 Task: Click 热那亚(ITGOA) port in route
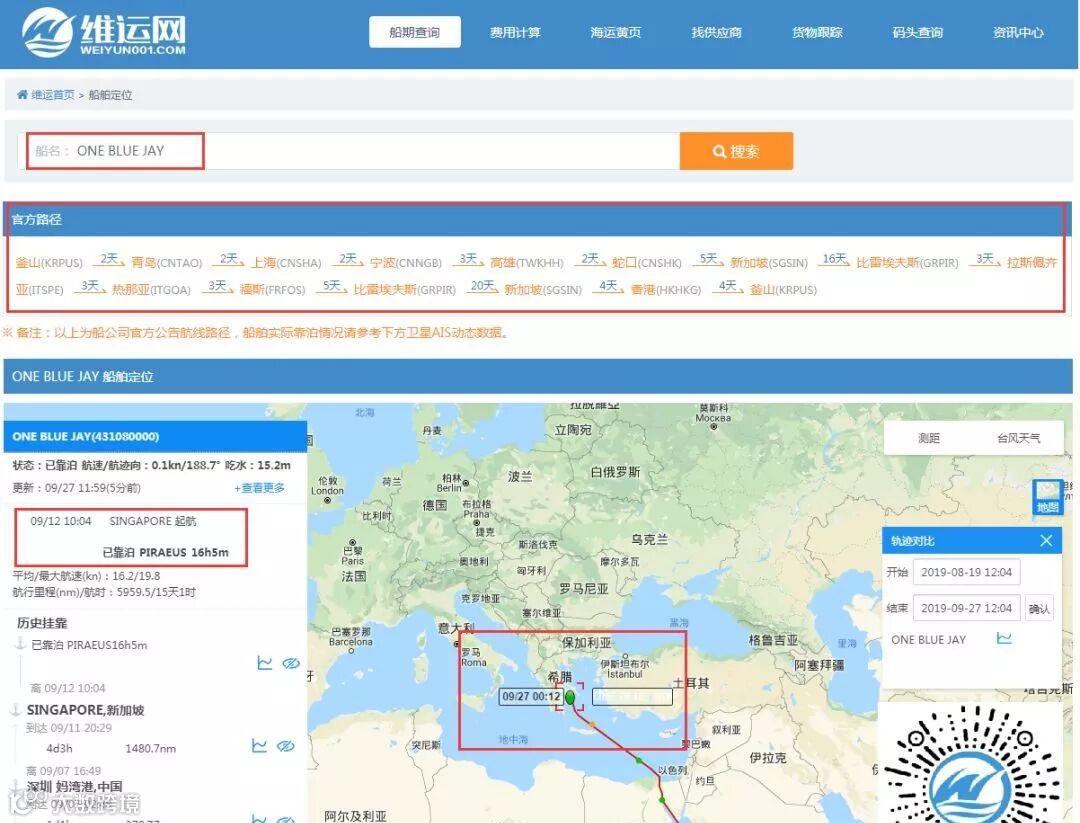coord(151,290)
